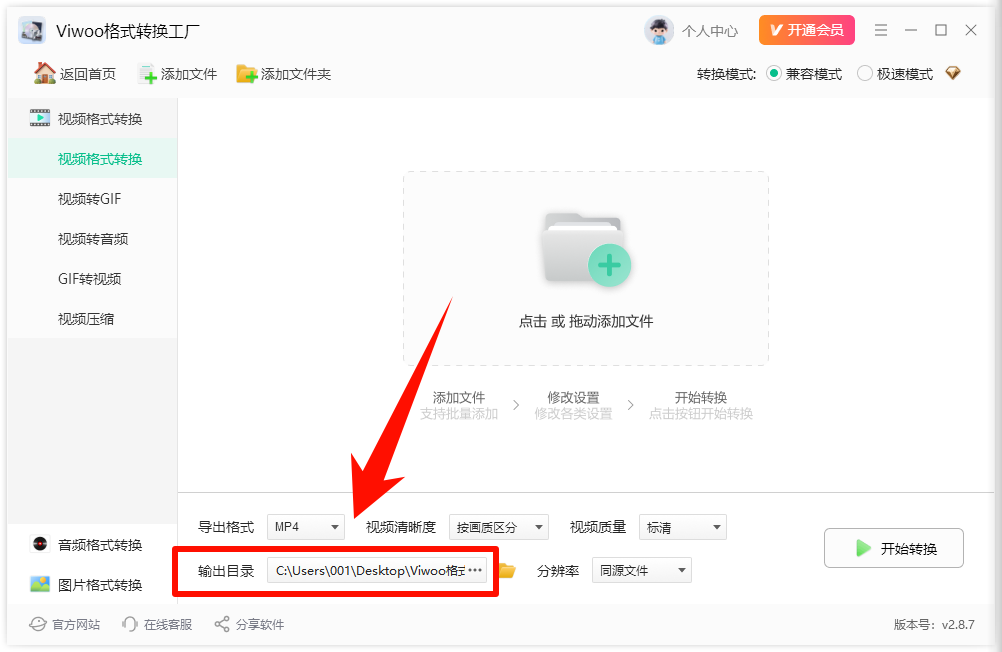Open the output folder icon next to 输出目录

(x=507, y=570)
